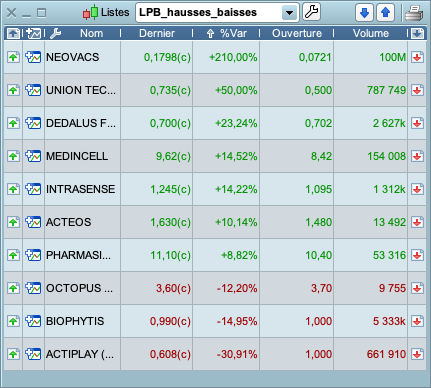This screenshot has height=388, width=431.
Task: Move INTRASENSE row up
Action: [x=13, y=189]
